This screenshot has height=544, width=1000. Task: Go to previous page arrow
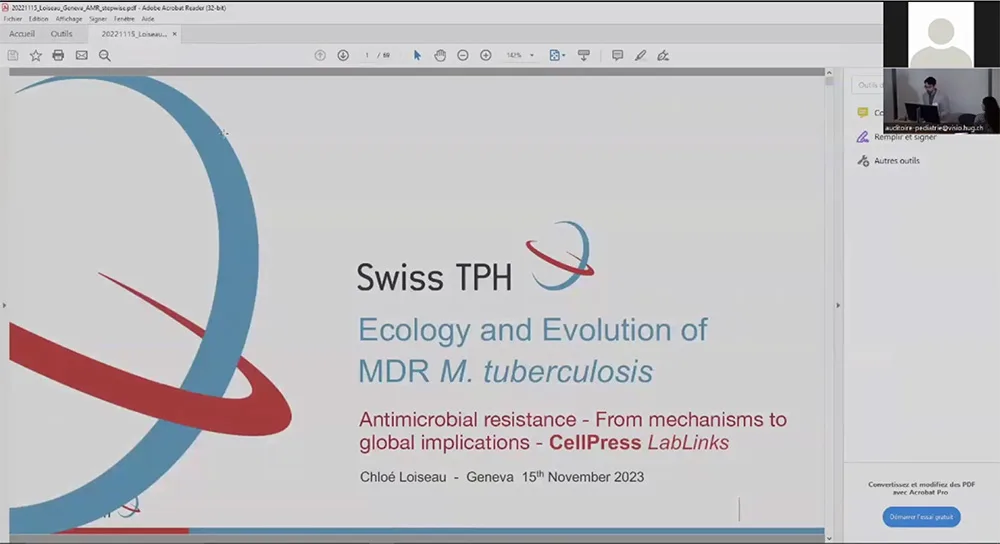click(320, 55)
